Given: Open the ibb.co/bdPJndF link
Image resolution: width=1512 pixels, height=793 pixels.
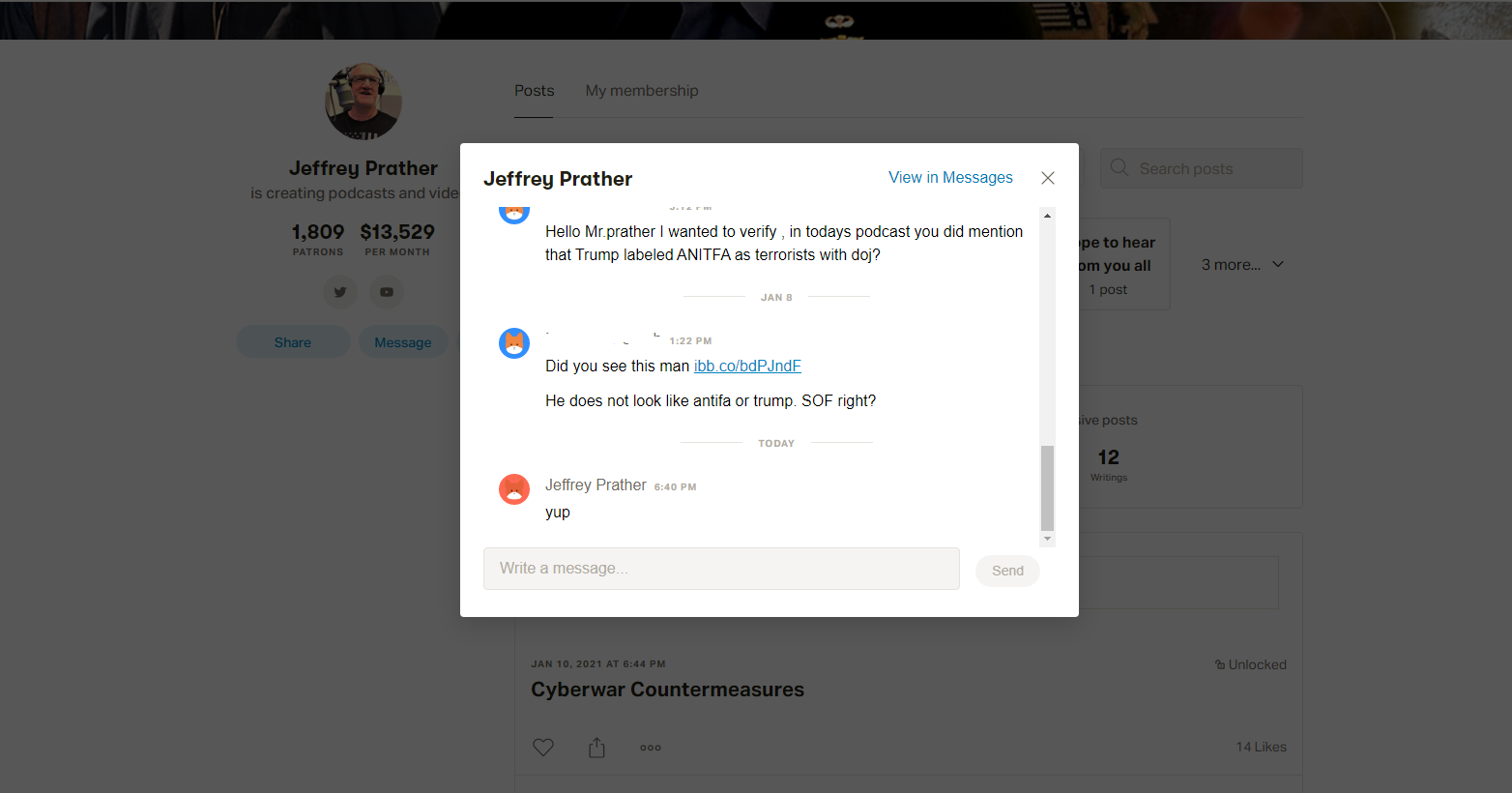Looking at the screenshot, I should (x=747, y=367).
